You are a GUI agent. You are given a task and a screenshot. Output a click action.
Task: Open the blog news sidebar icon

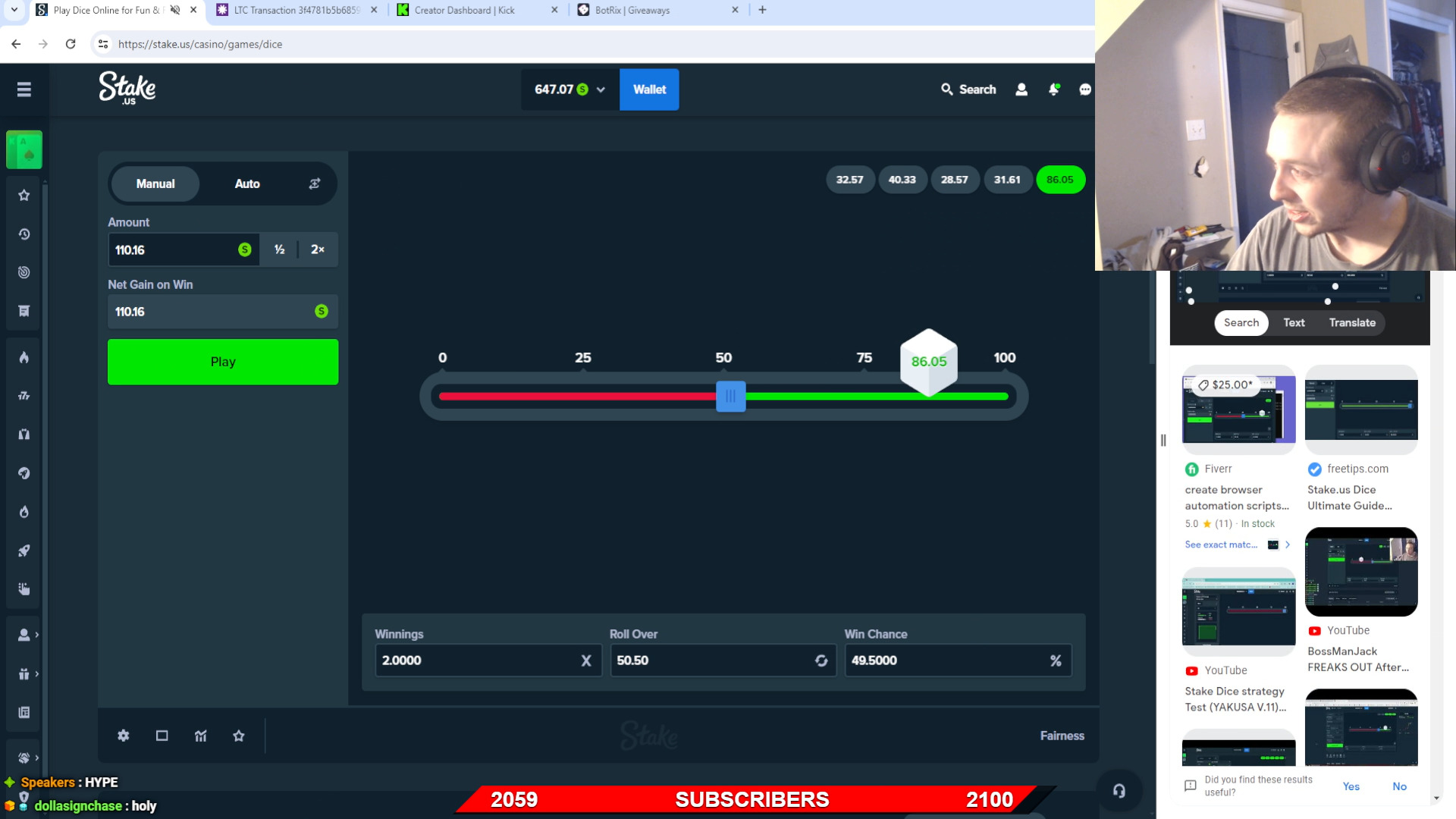tap(24, 712)
